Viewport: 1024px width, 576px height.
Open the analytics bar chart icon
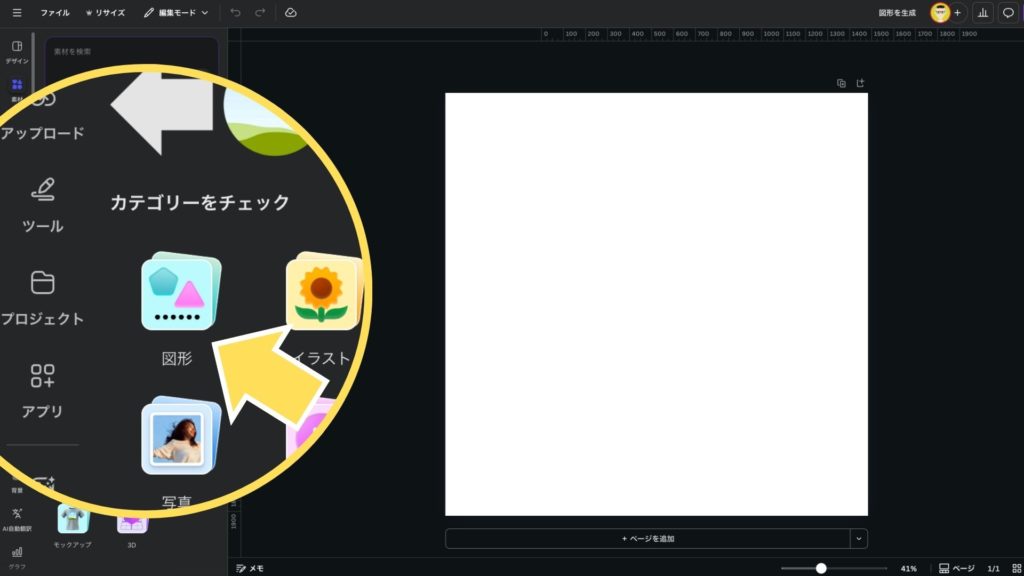pyautogui.click(x=982, y=13)
